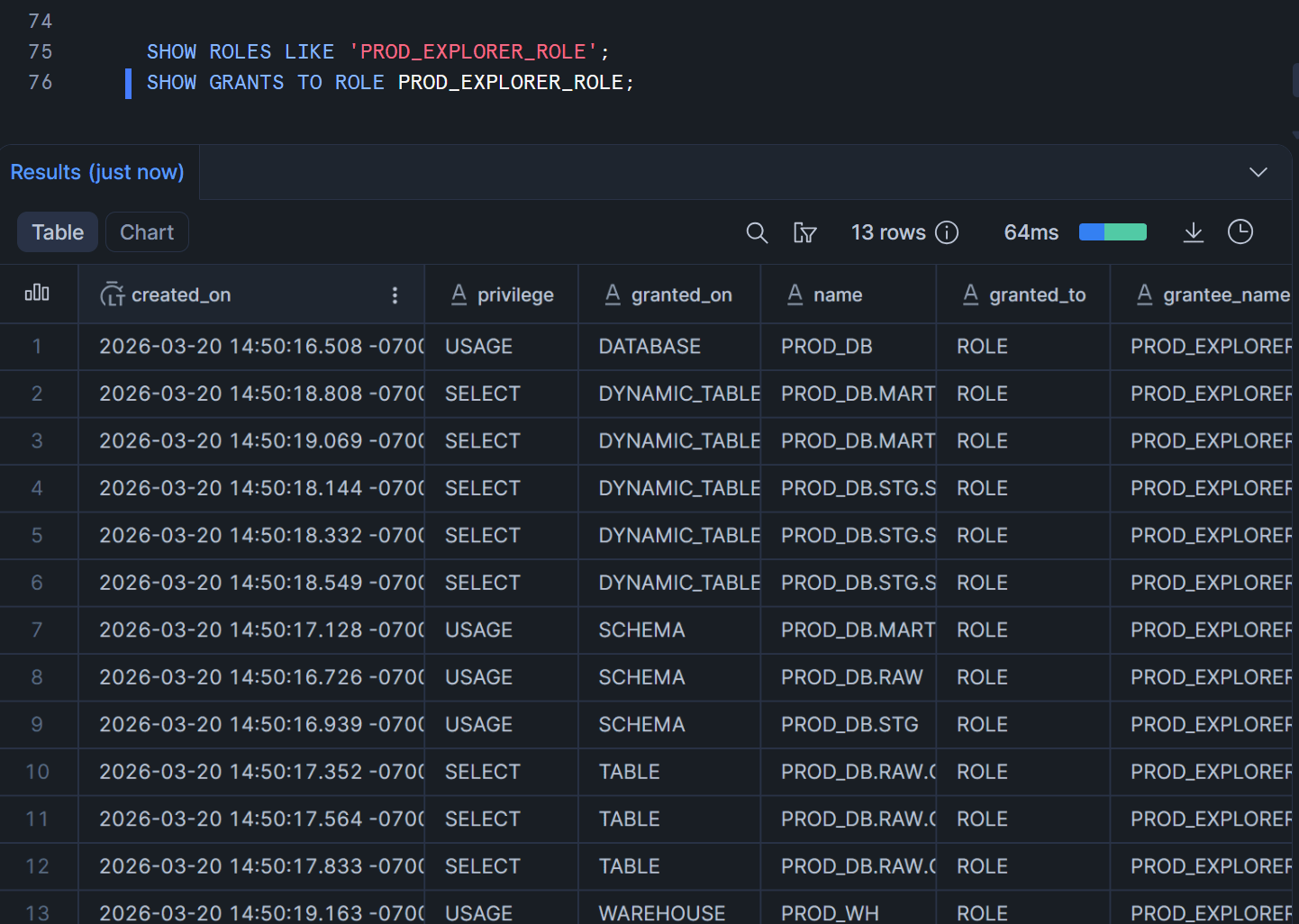Screen dimensions: 1299x924
Task: Click the download results icon
Action: pyautogui.click(x=1193, y=233)
